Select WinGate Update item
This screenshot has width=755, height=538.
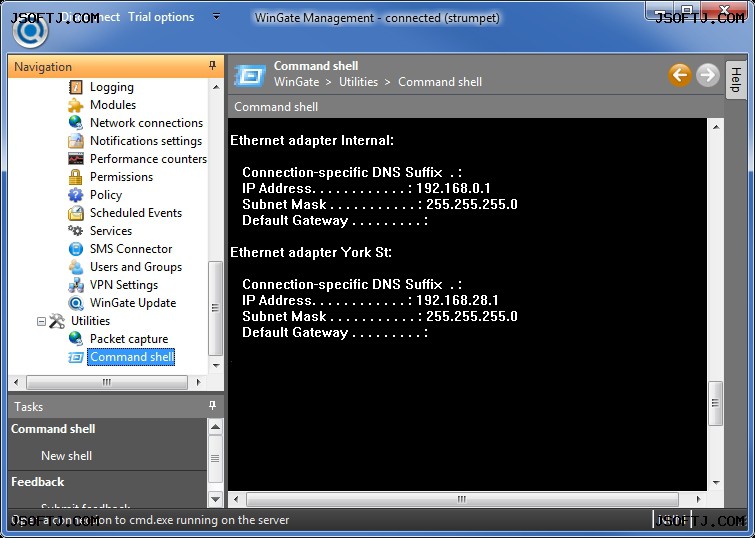133,303
